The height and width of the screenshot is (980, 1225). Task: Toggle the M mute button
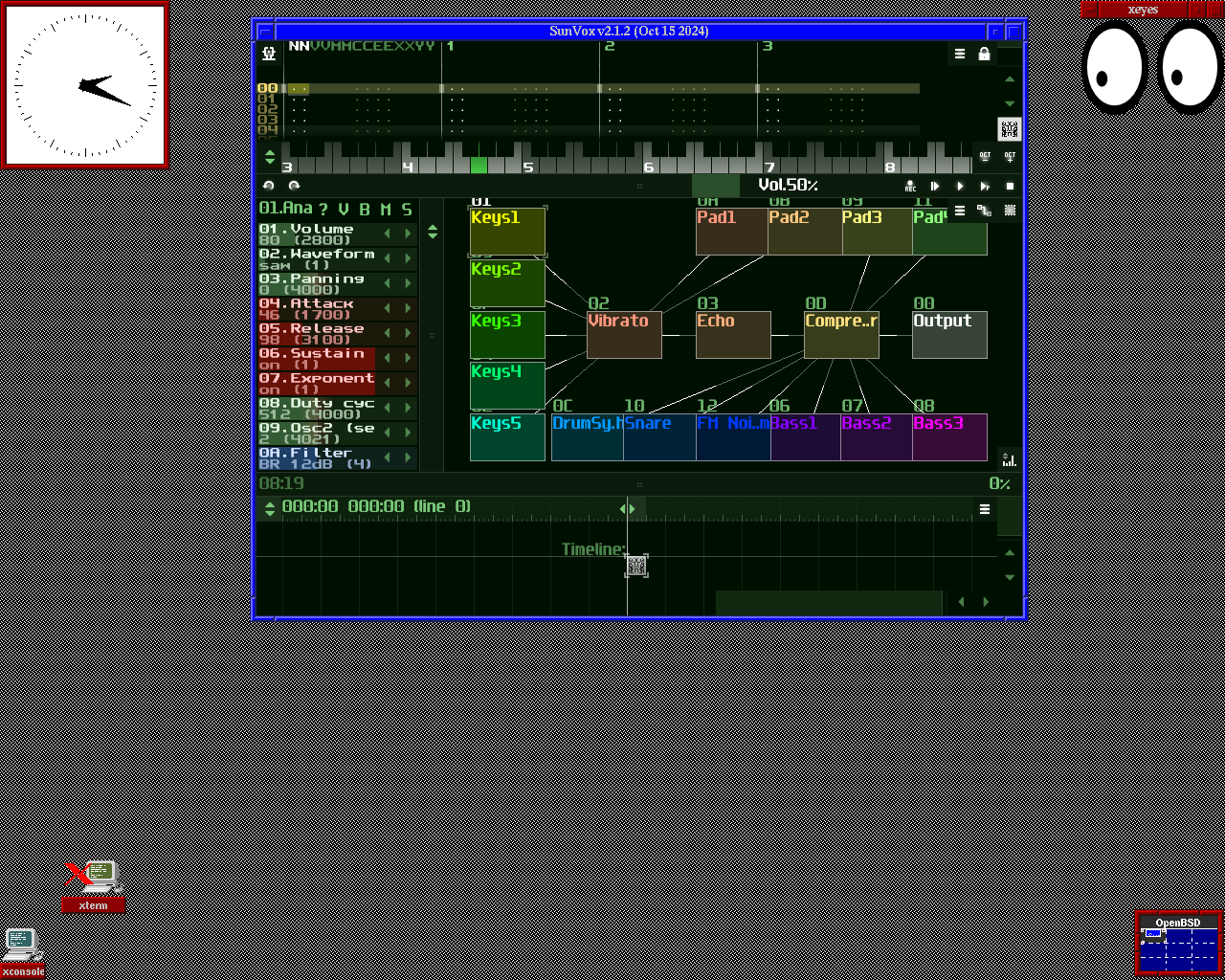[x=386, y=209]
